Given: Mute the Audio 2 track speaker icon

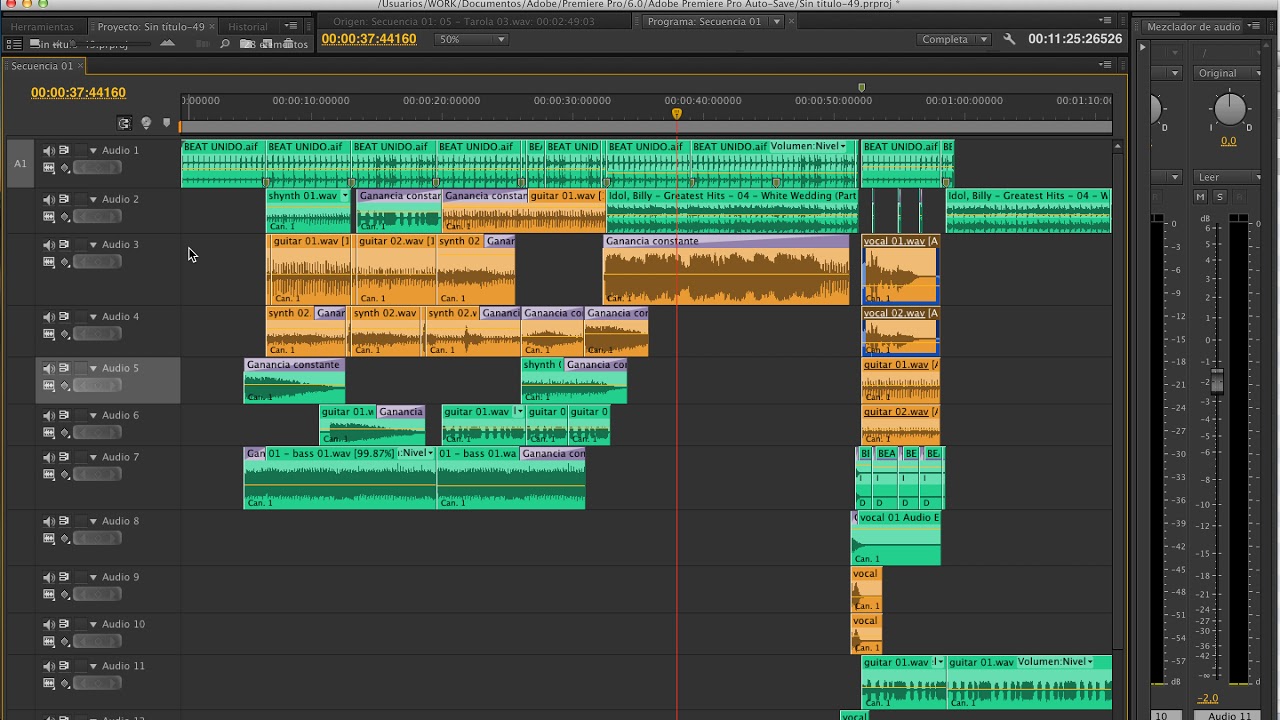Looking at the screenshot, I should 48,200.
